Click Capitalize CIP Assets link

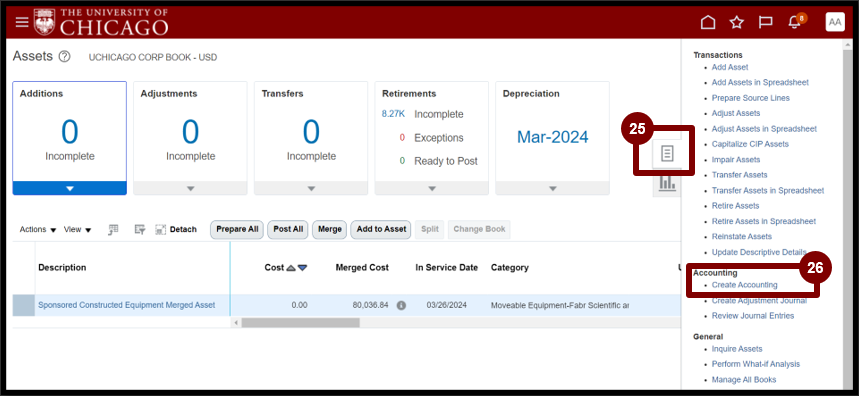tap(750, 144)
